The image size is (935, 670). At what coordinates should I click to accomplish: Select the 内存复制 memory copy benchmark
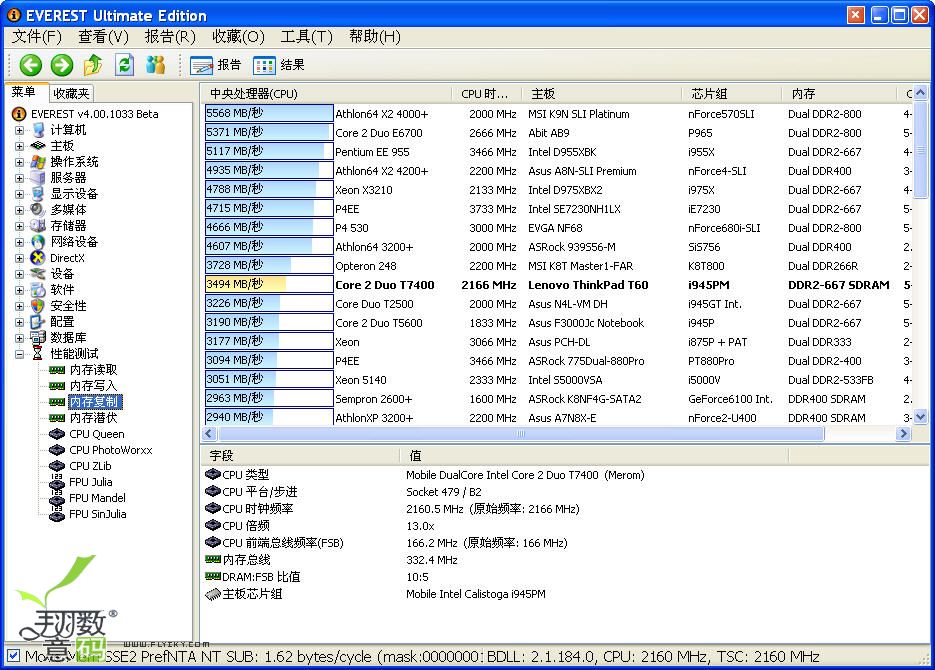coord(95,402)
